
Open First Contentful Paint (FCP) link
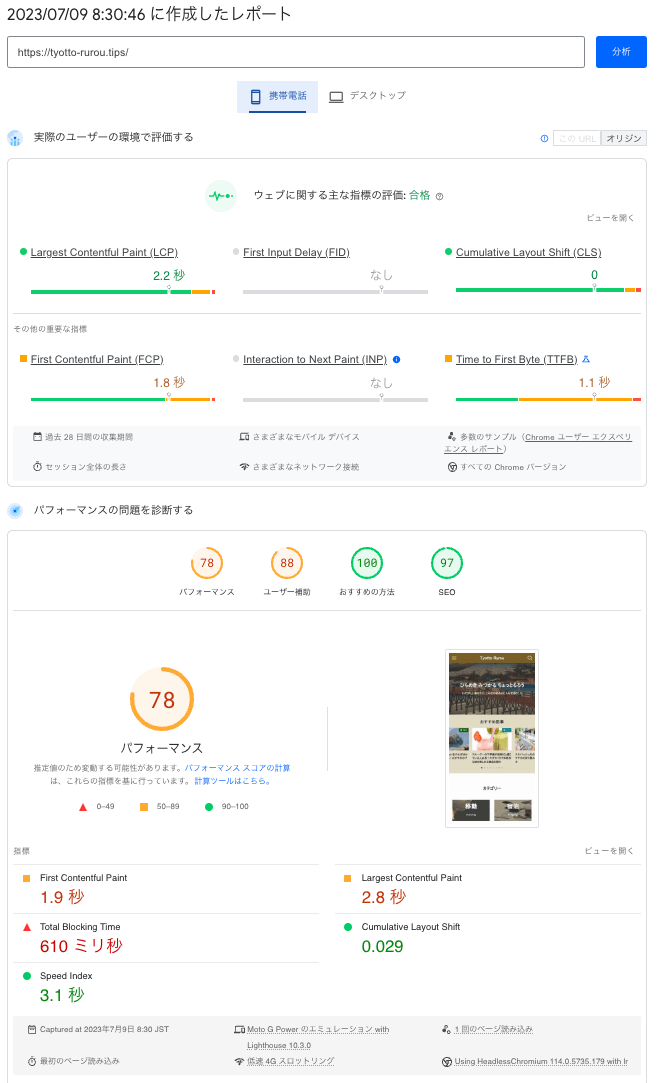coord(97,359)
